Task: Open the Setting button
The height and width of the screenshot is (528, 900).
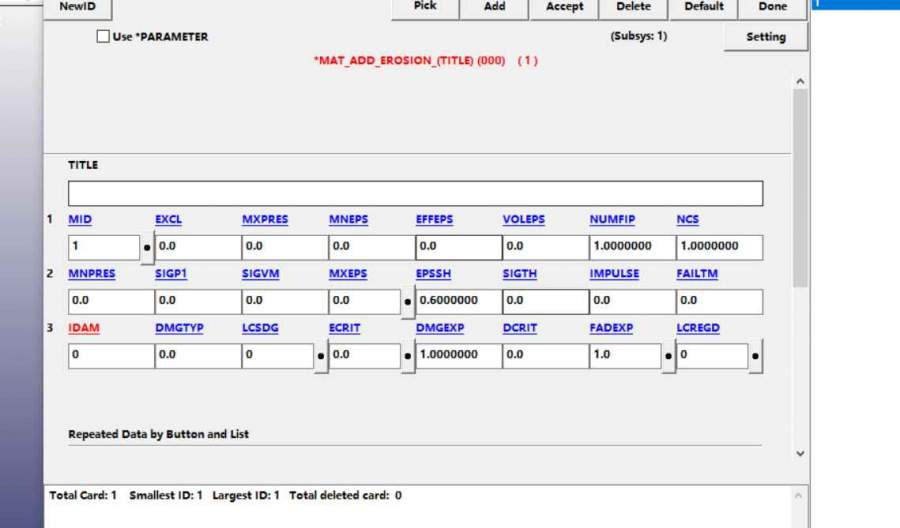Action: click(x=766, y=37)
